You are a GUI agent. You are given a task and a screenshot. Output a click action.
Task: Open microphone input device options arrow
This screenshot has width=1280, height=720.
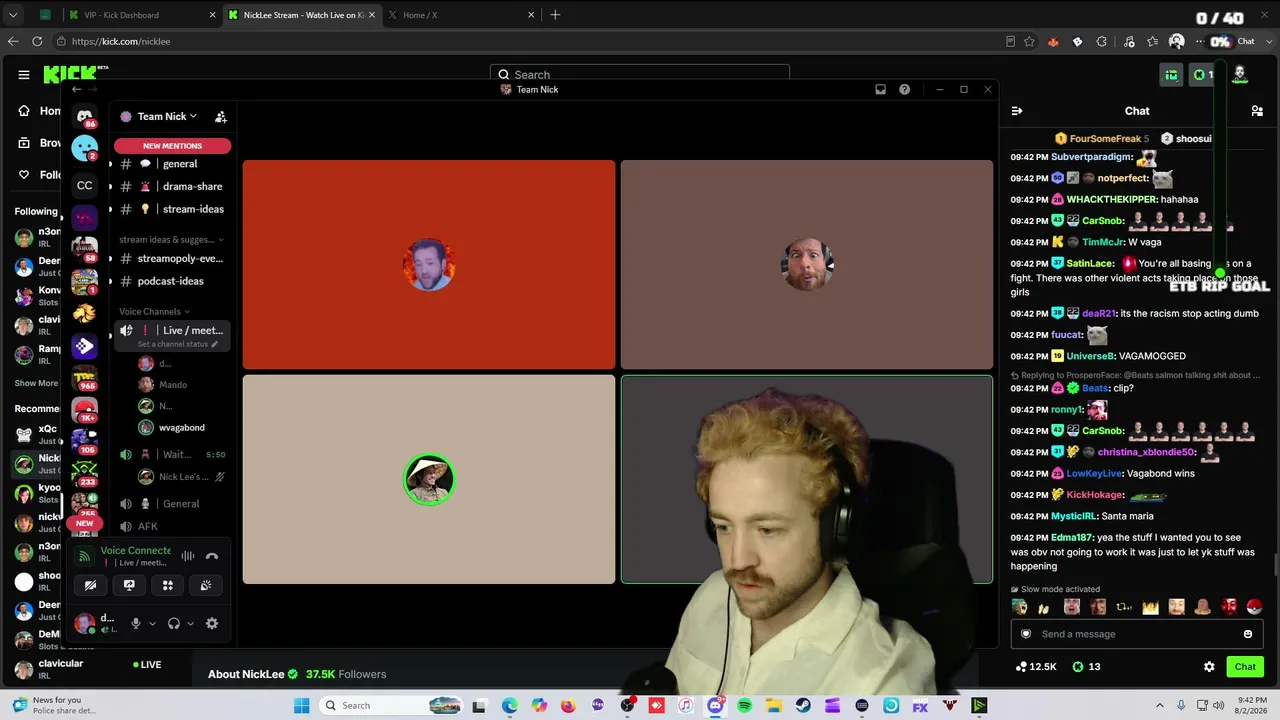pos(152,623)
